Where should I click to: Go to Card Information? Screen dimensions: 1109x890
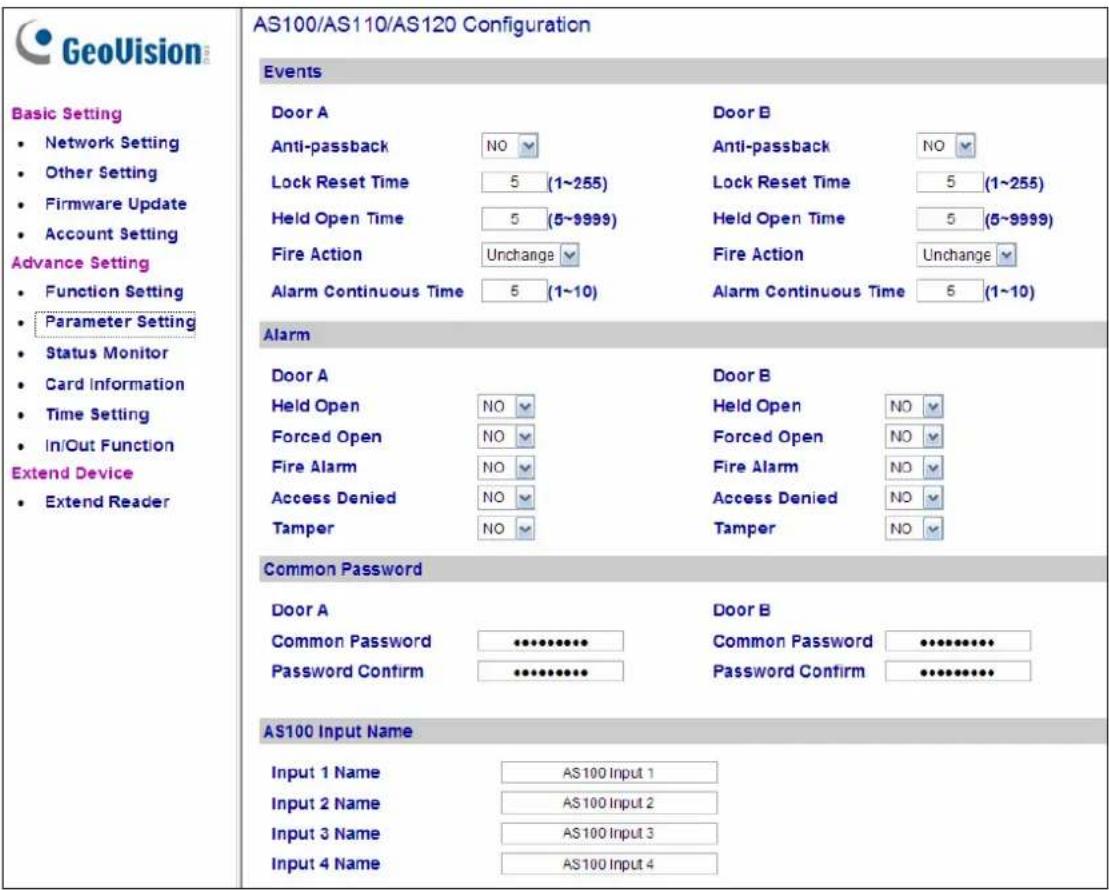tap(115, 384)
